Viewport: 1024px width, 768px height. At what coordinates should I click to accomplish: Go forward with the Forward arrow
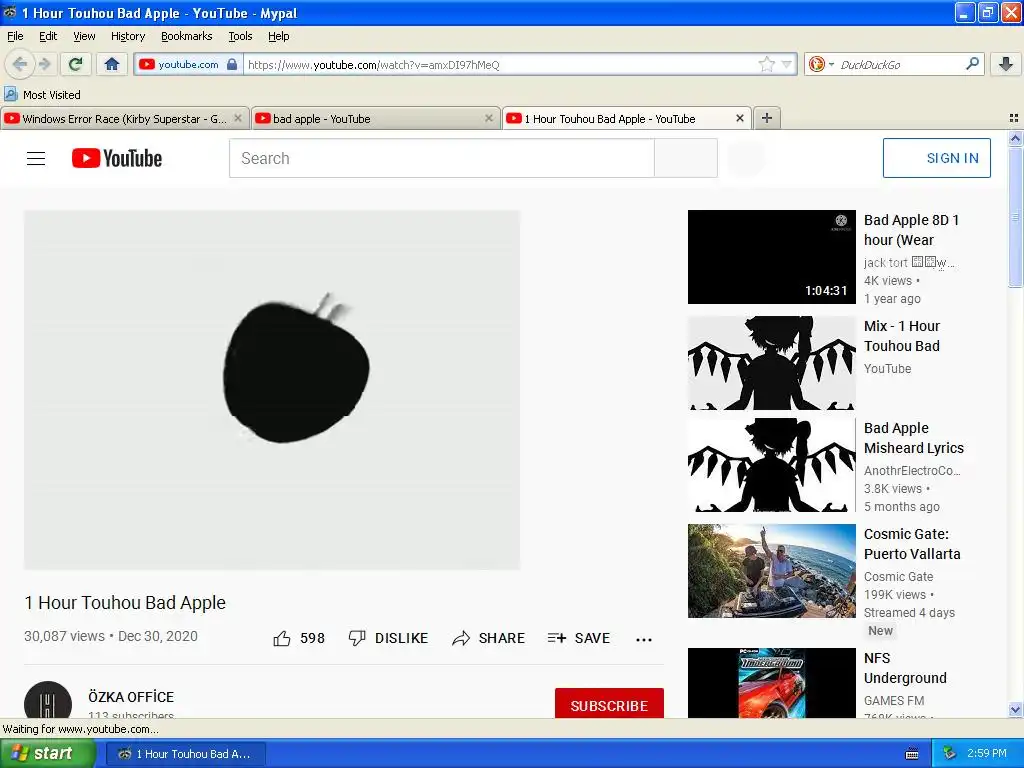coord(44,64)
